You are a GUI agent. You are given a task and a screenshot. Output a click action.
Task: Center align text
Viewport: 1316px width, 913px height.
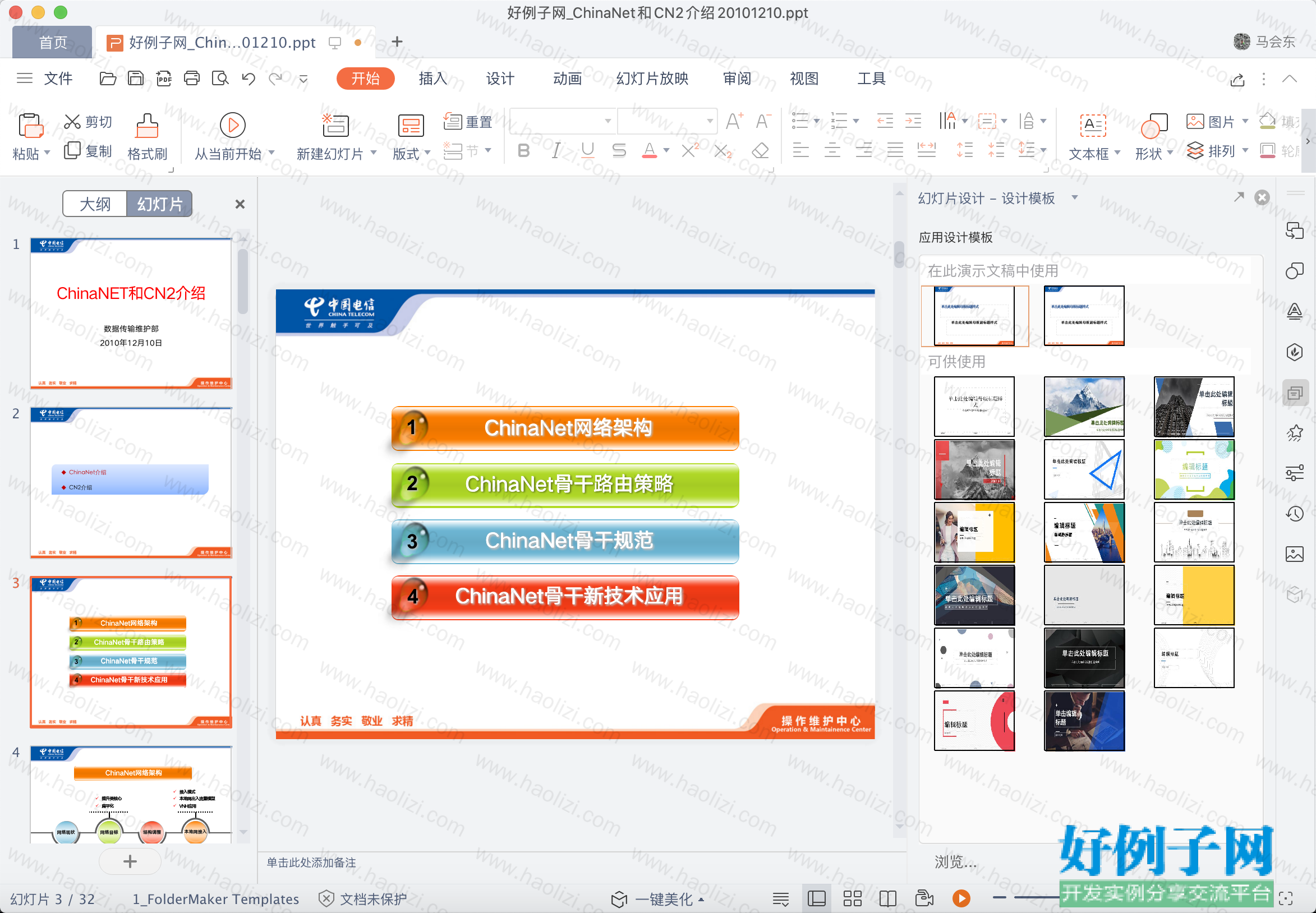click(832, 150)
